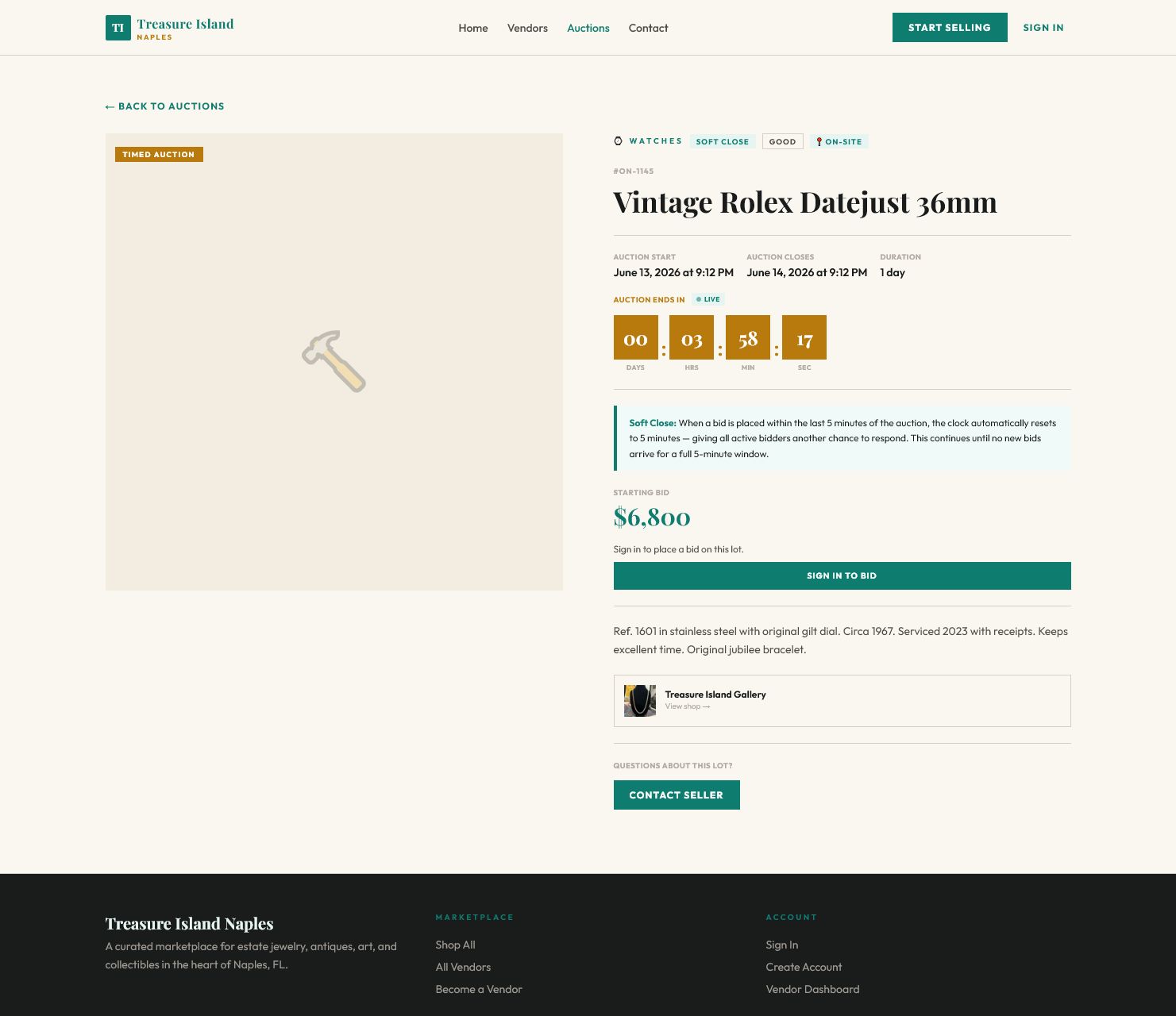
Task: Click the '1 day' duration value
Action: point(893,272)
